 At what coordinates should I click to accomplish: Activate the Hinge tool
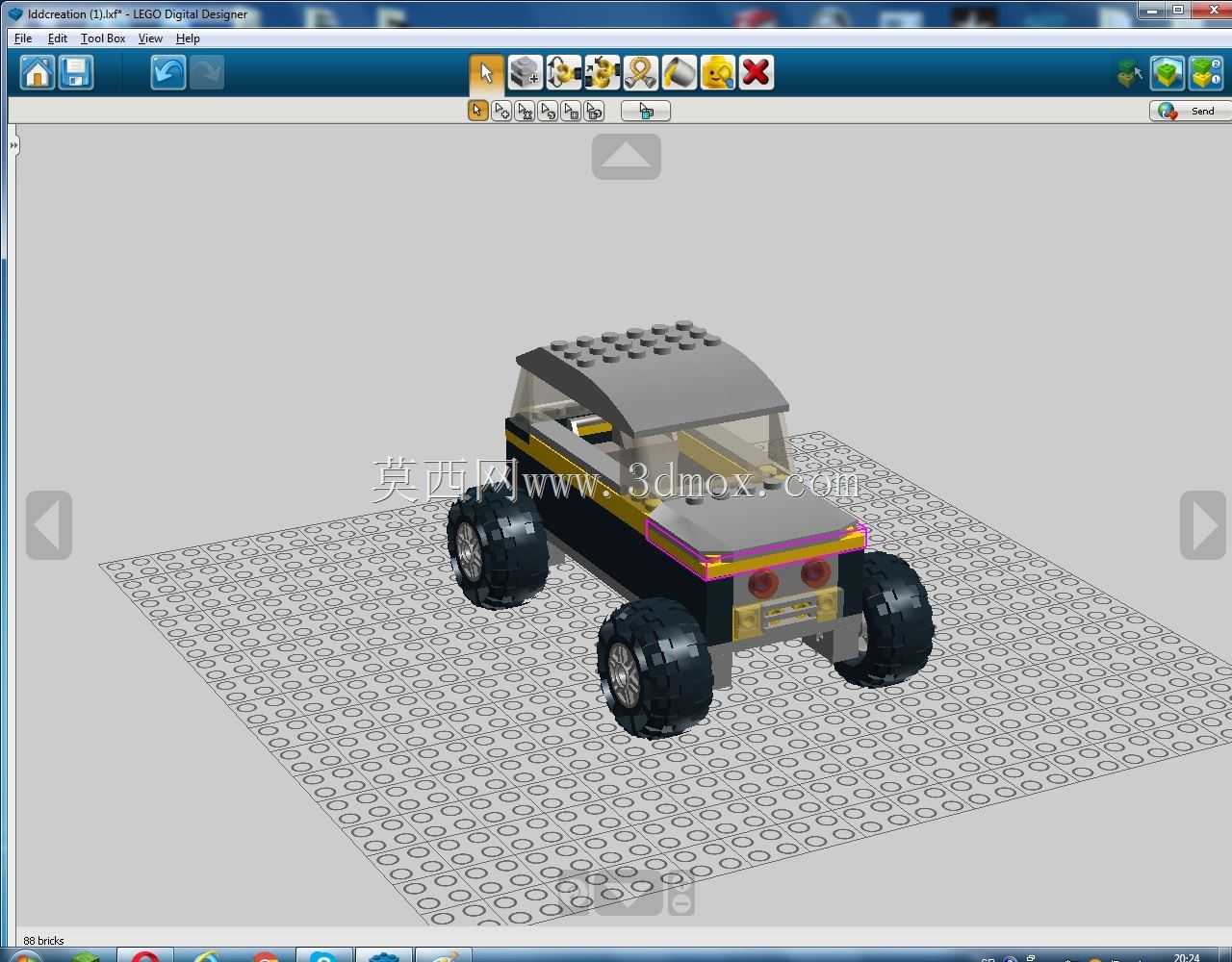point(563,72)
